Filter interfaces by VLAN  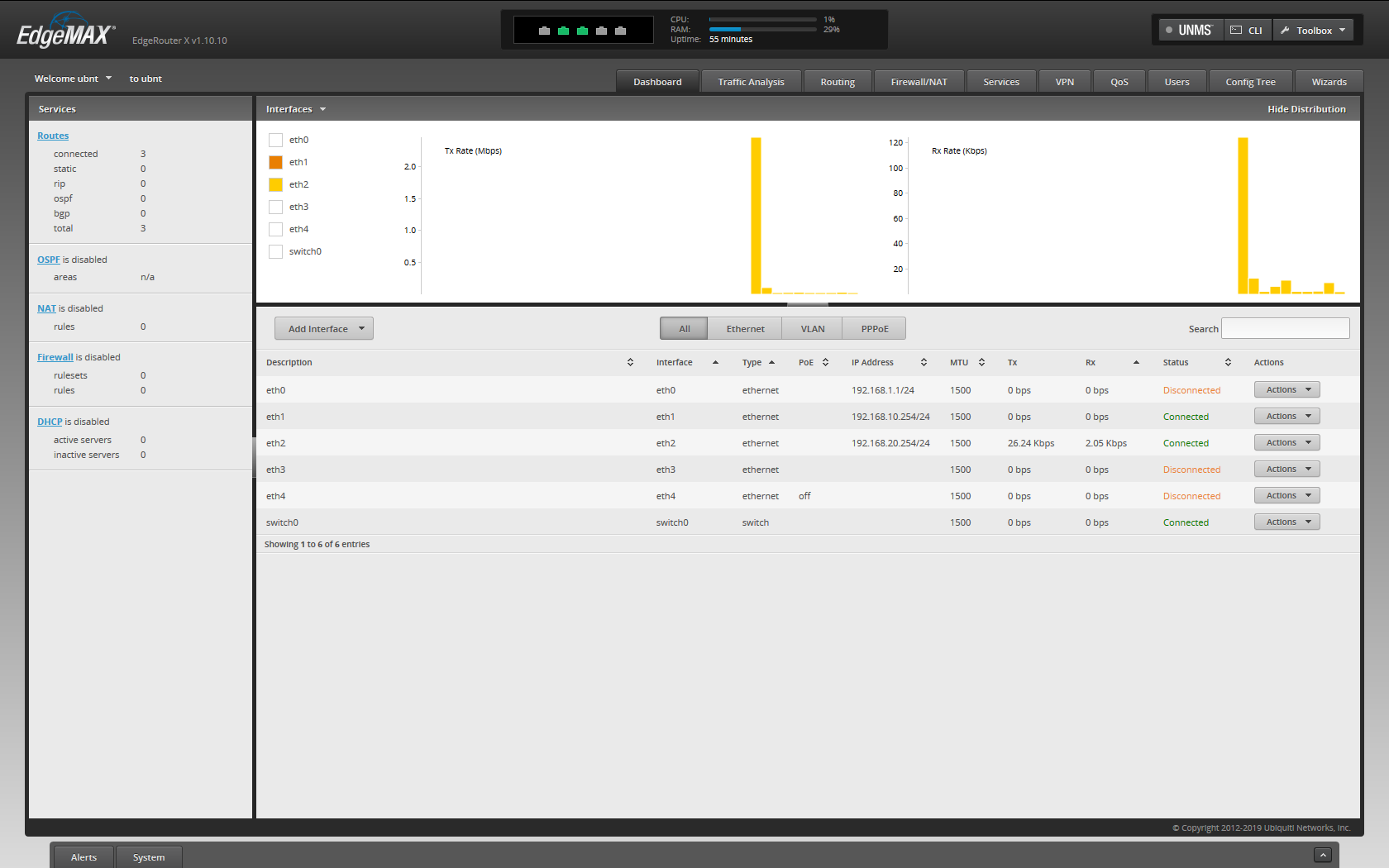click(813, 328)
